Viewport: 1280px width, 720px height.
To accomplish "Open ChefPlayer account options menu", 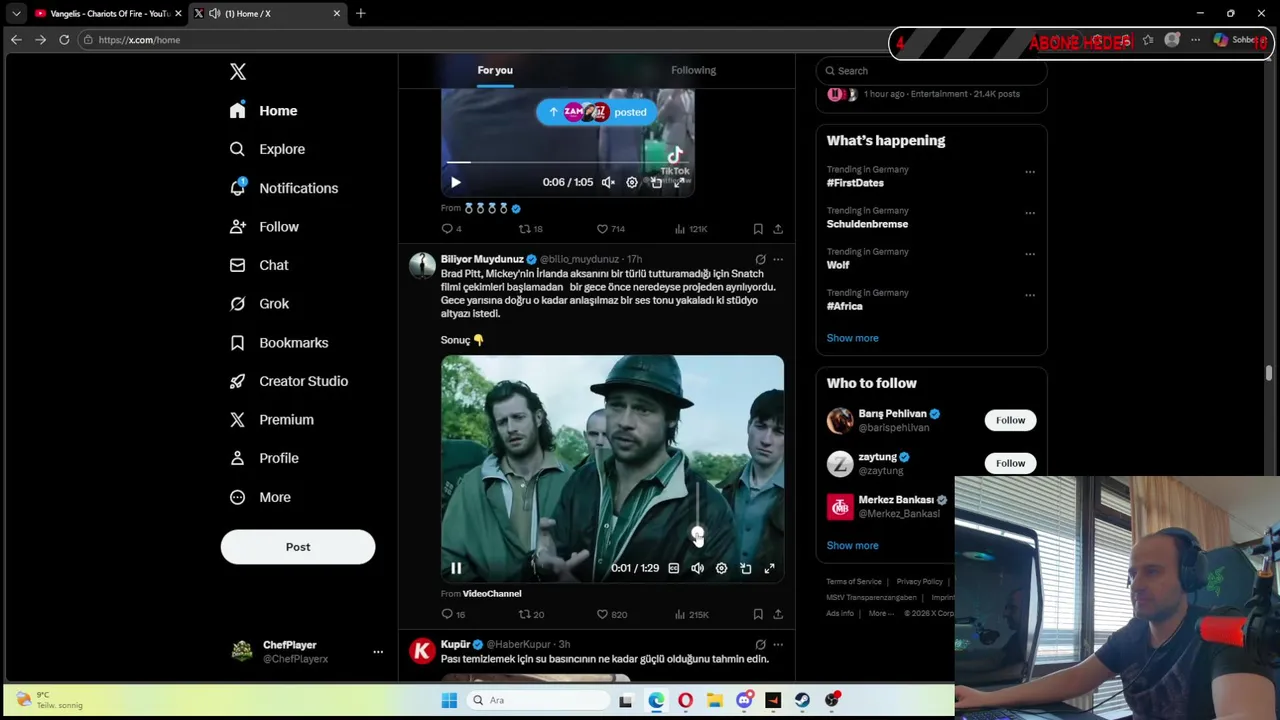I will pos(378,652).
